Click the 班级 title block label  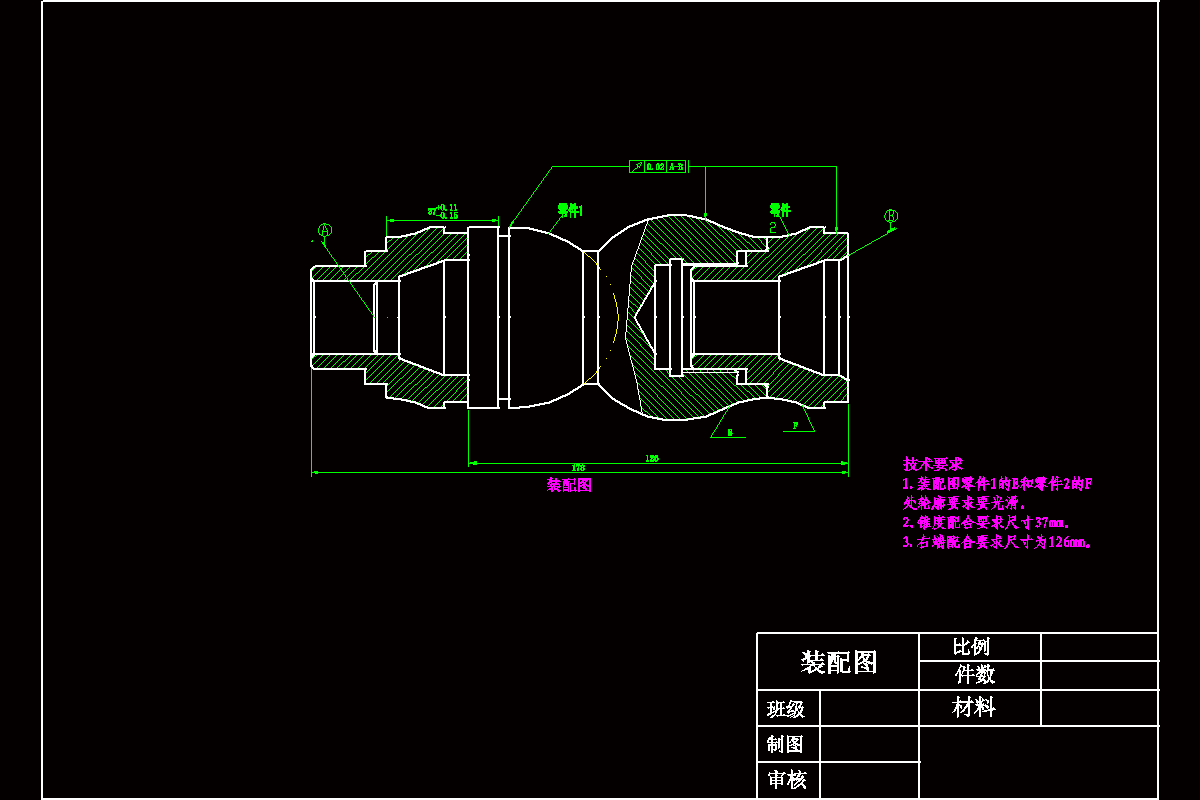pyautogui.click(x=786, y=709)
